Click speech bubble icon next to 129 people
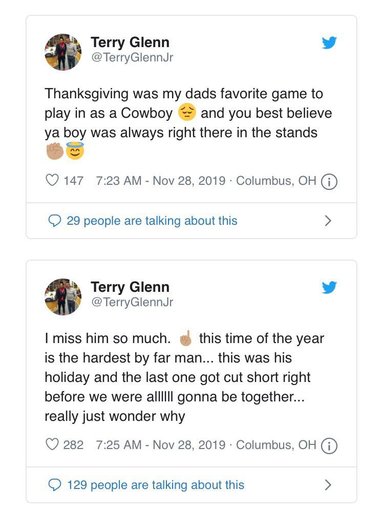The image size is (384, 512). click(55, 485)
